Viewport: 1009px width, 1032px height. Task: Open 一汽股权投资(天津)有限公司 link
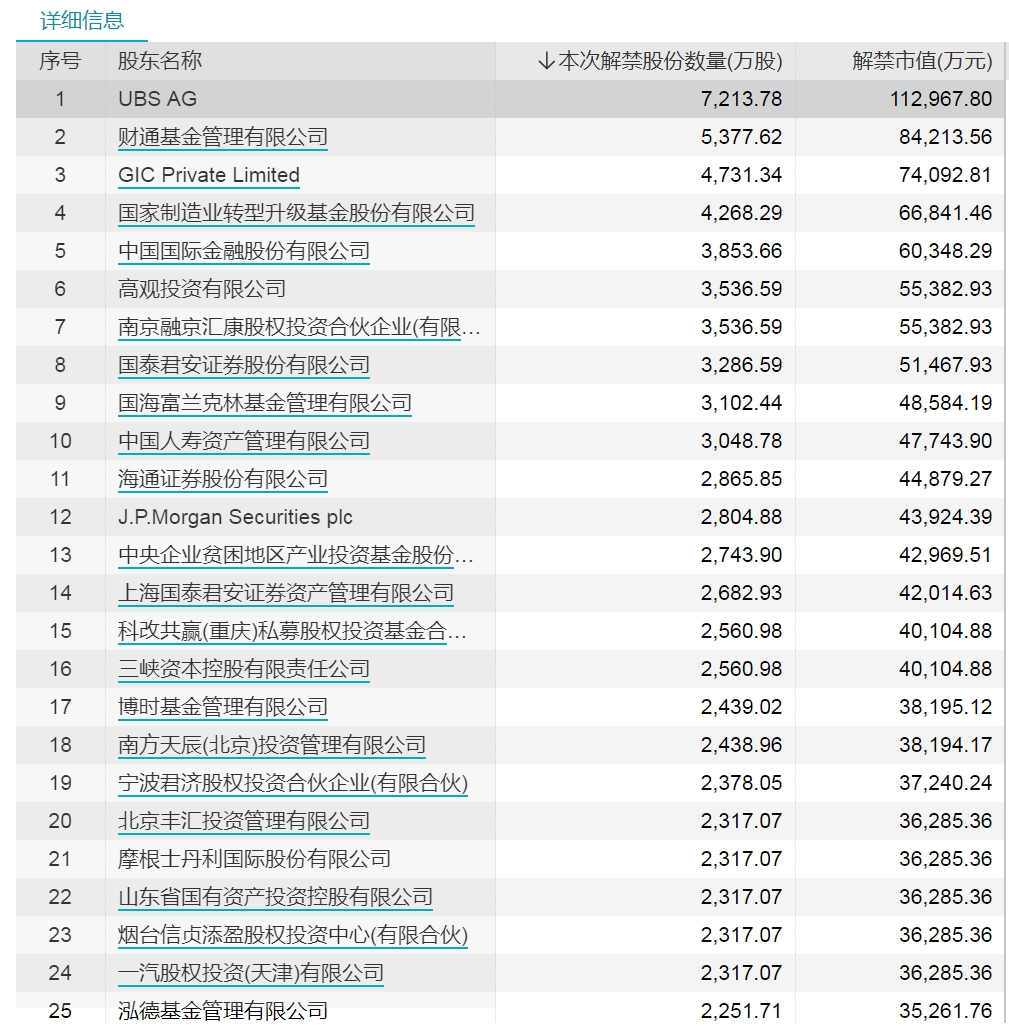[x=251, y=973]
